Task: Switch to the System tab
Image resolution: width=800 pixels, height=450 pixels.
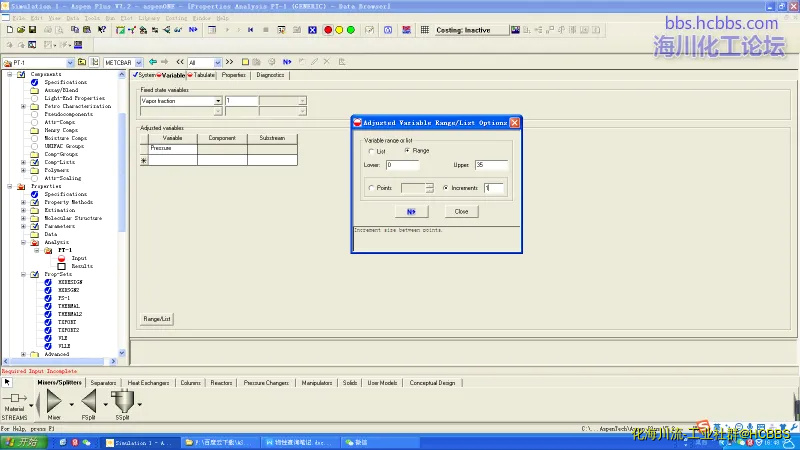Action: point(144,75)
